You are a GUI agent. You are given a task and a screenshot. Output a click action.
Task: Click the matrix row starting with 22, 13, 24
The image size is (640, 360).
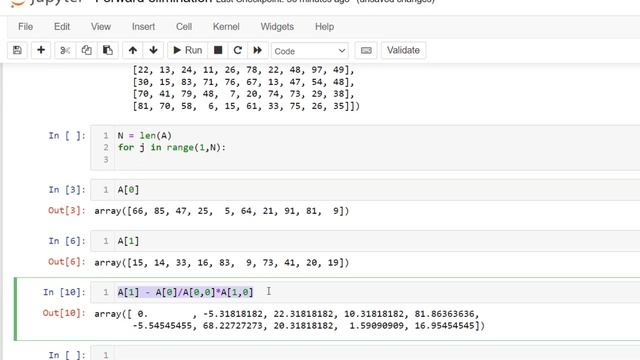(244, 70)
